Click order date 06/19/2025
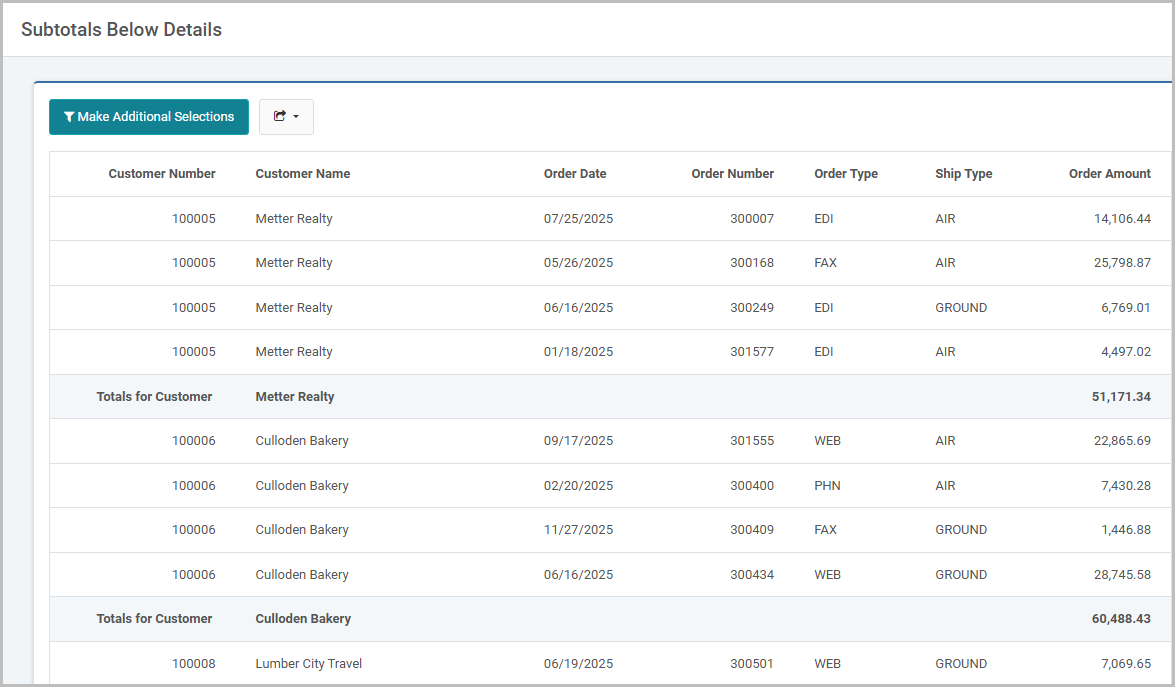This screenshot has height=687, width=1175. (579, 664)
